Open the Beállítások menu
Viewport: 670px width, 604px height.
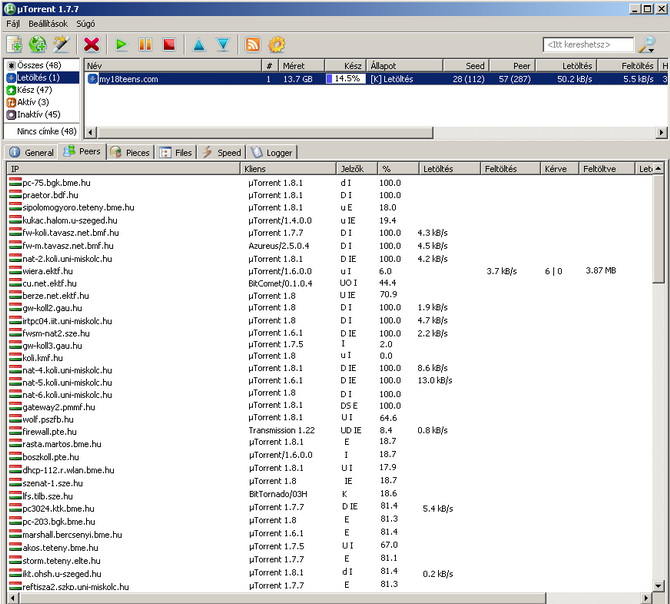tap(48, 24)
